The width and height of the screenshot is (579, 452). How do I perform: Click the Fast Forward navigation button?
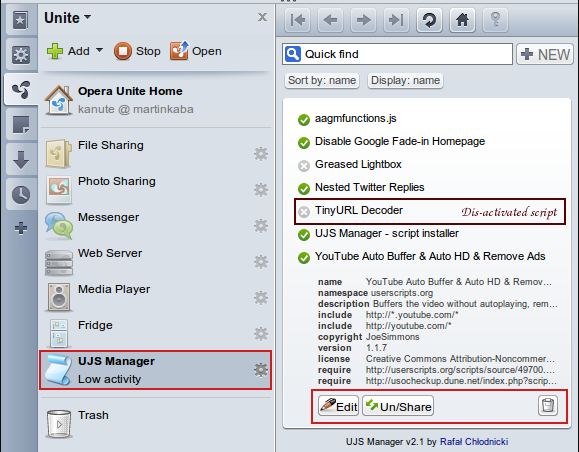pos(396,20)
